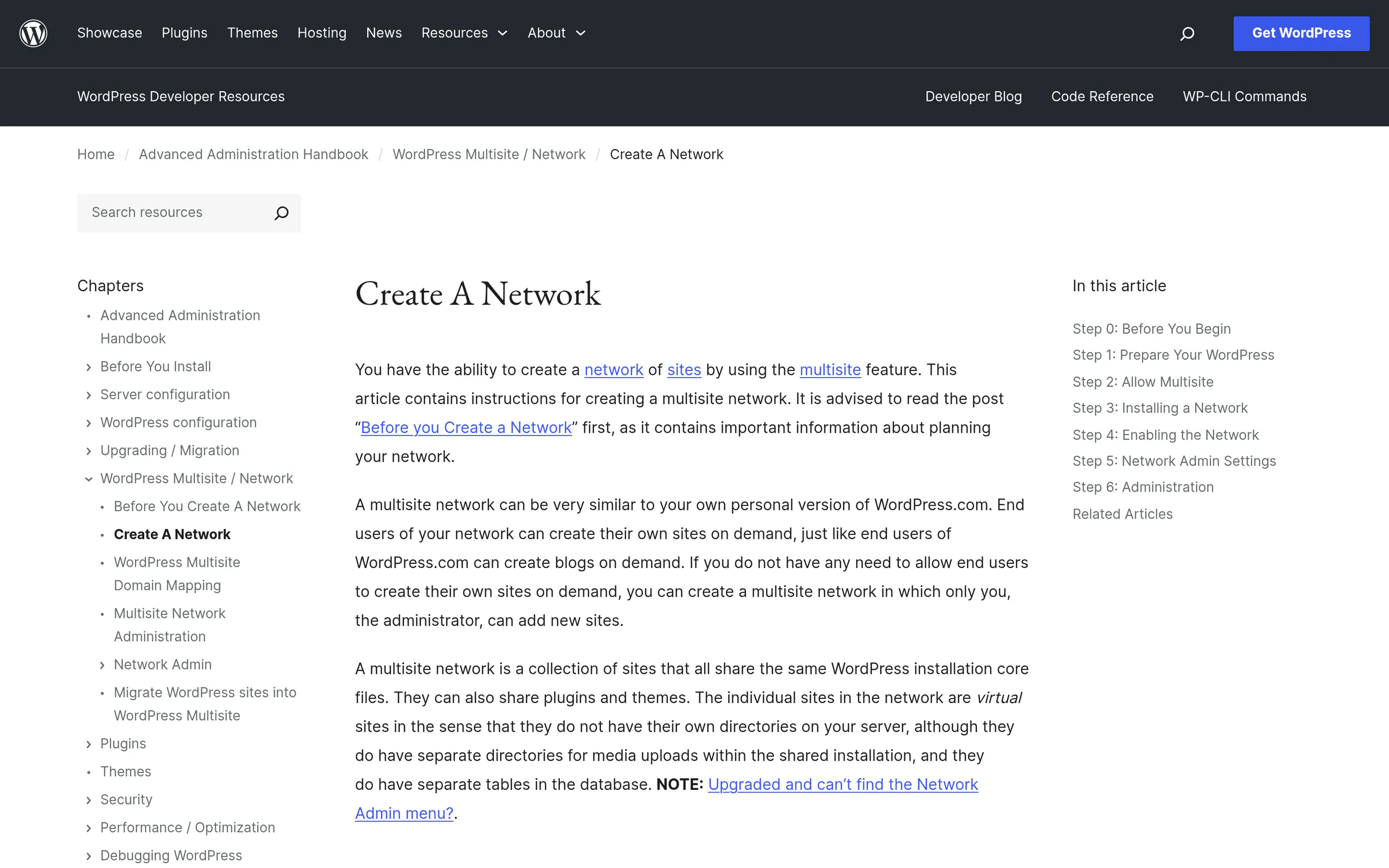Viewport: 1389px width, 868px height.
Task: Expand the Before You Install chapter chevron
Action: coord(88,367)
